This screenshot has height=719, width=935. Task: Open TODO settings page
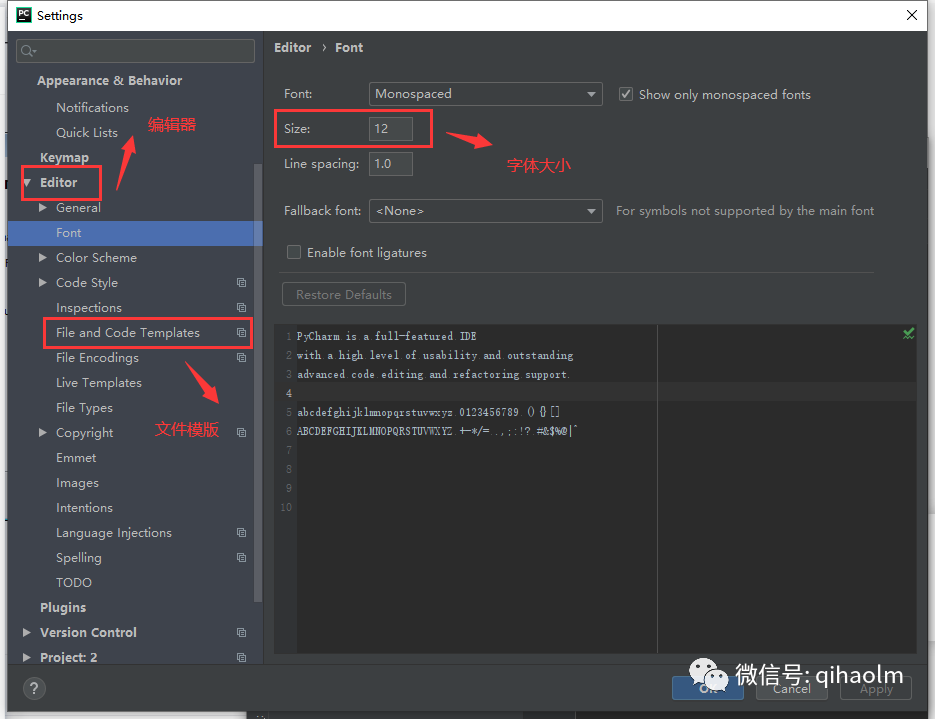coord(74,582)
